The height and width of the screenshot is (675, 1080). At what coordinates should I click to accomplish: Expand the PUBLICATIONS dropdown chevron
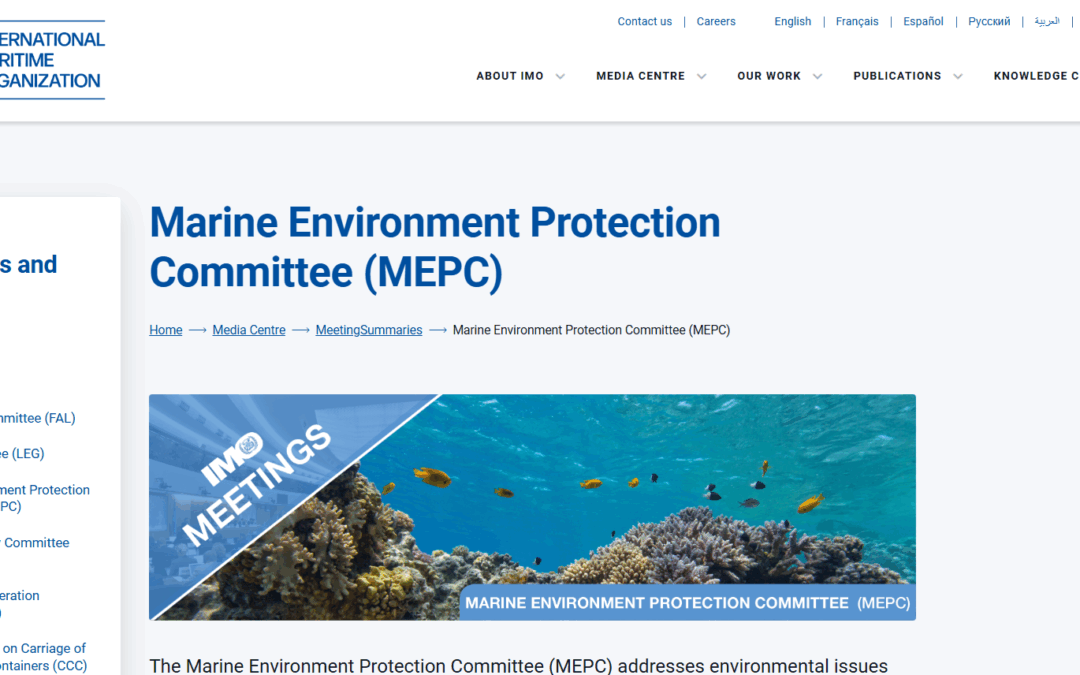click(958, 75)
